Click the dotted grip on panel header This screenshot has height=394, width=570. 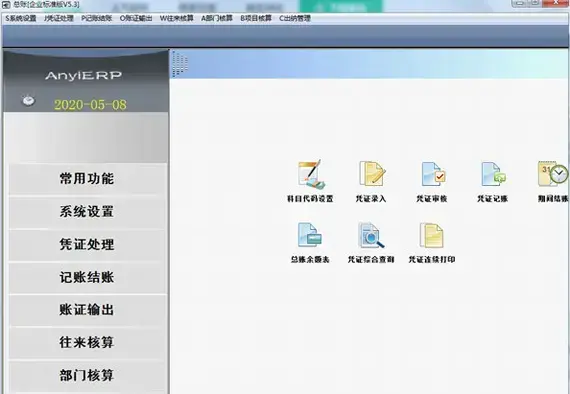click(180, 64)
